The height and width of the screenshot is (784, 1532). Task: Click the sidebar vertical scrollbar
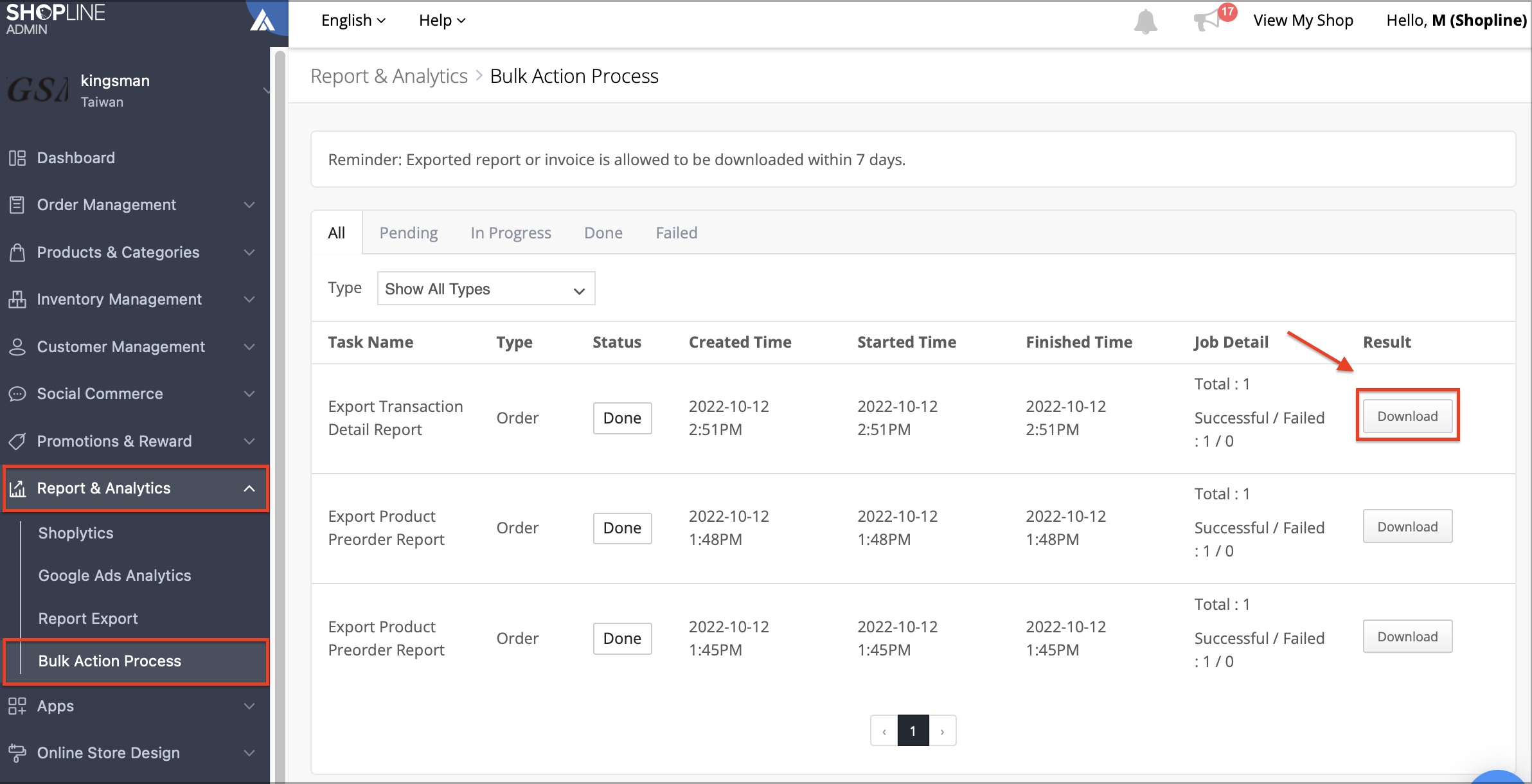pyautogui.click(x=280, y=415)
